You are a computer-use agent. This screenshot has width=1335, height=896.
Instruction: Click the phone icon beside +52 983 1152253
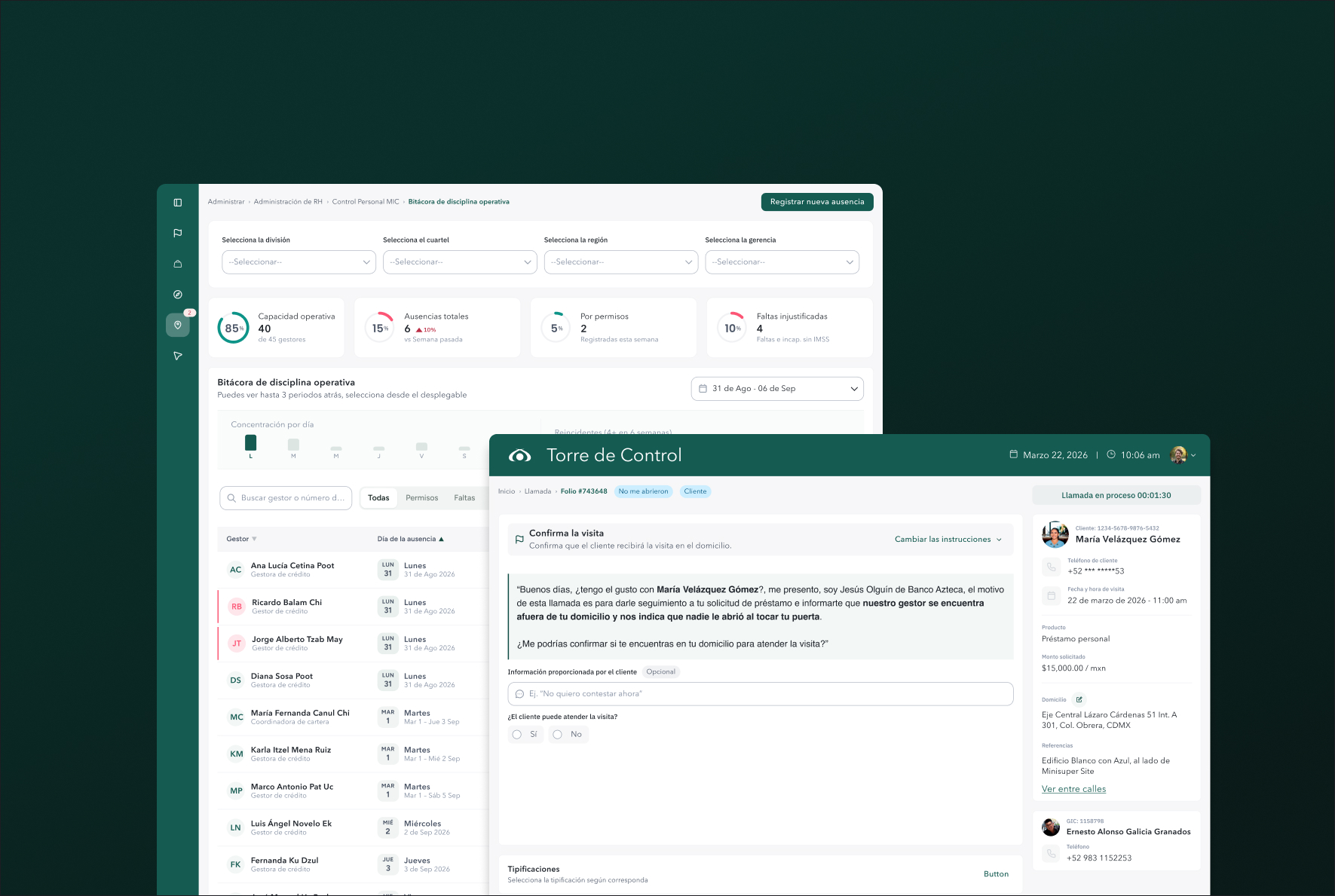[1052, 853]
